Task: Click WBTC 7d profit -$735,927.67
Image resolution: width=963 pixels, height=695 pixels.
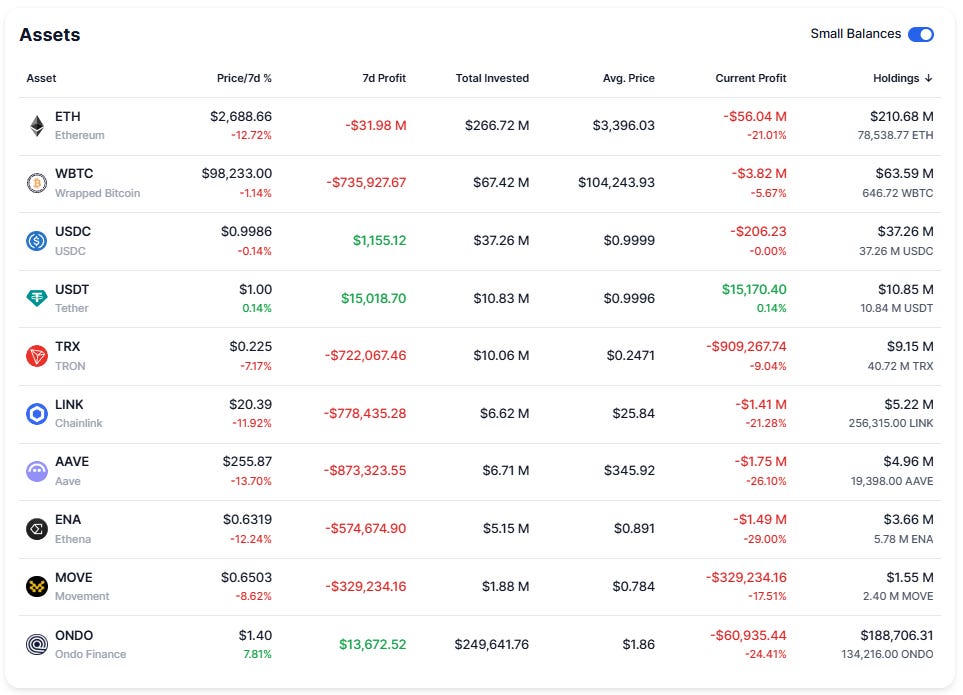Action: click(366, 182)
